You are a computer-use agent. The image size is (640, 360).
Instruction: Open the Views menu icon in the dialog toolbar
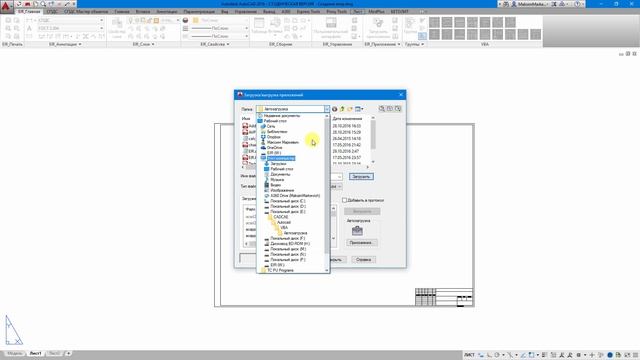coord(359,109)
